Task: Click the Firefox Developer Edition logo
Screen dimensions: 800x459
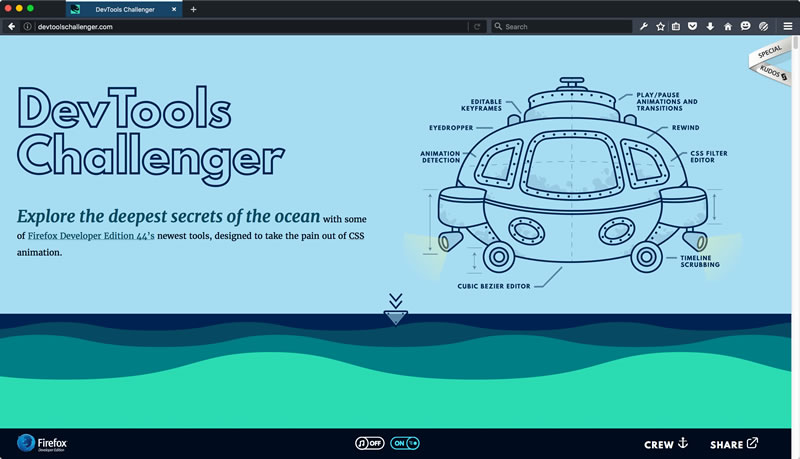Action: 42,443
